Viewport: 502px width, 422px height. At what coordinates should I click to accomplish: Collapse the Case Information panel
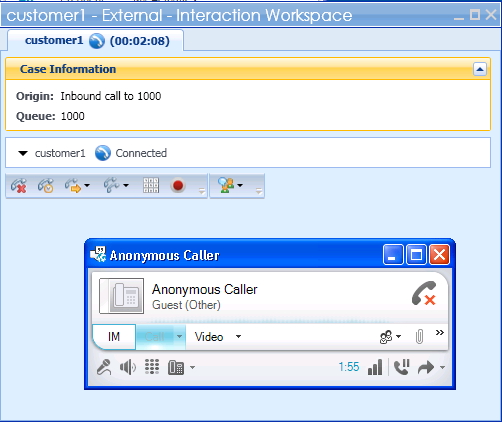pyautogui.click(x=480, y=69)
